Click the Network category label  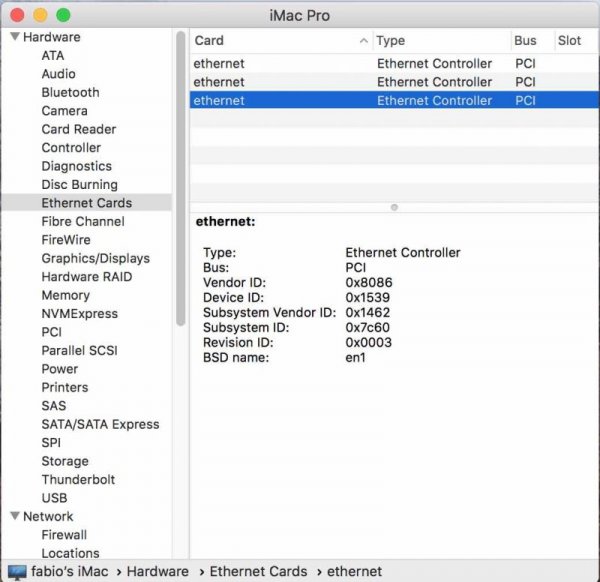(48, 516)
